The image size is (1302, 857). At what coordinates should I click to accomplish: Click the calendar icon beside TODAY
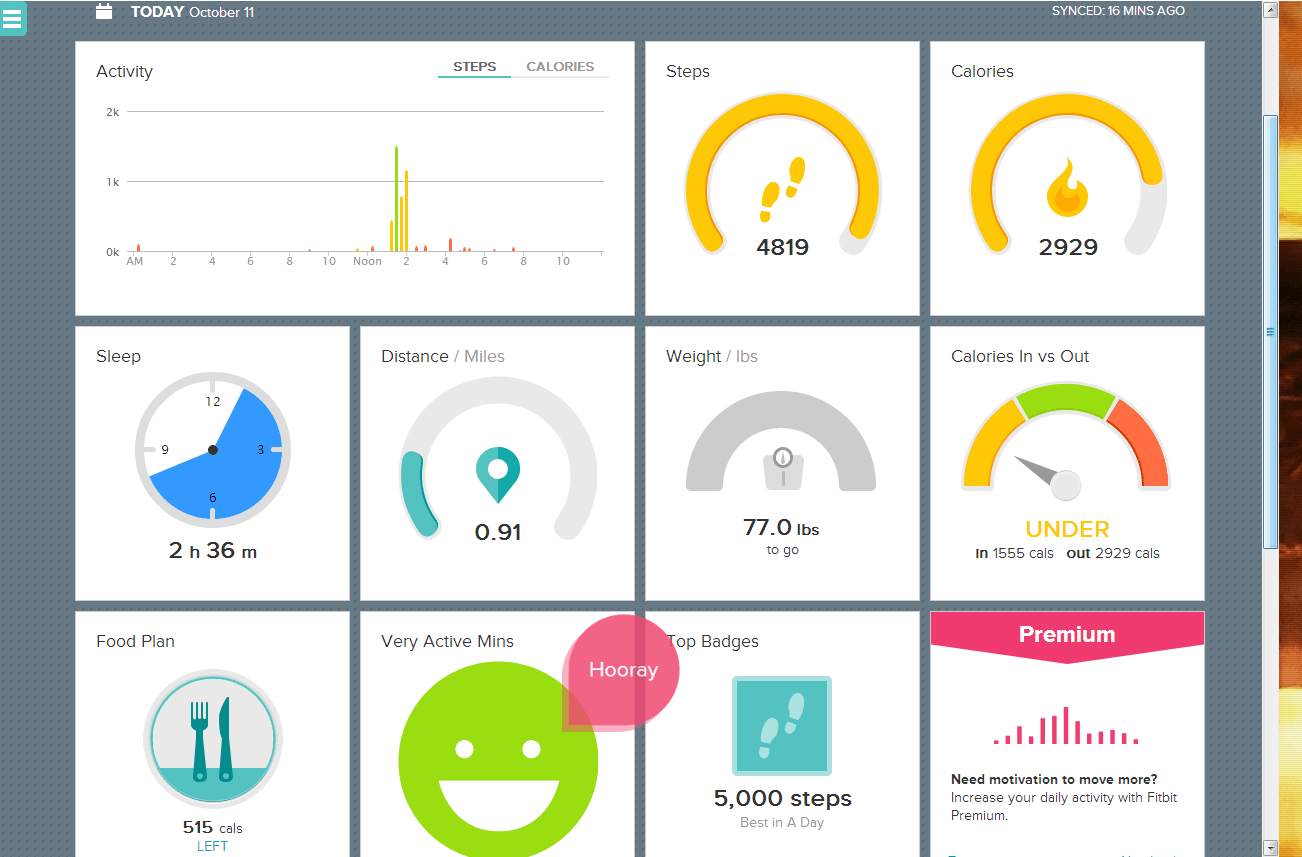click(104, 12)
